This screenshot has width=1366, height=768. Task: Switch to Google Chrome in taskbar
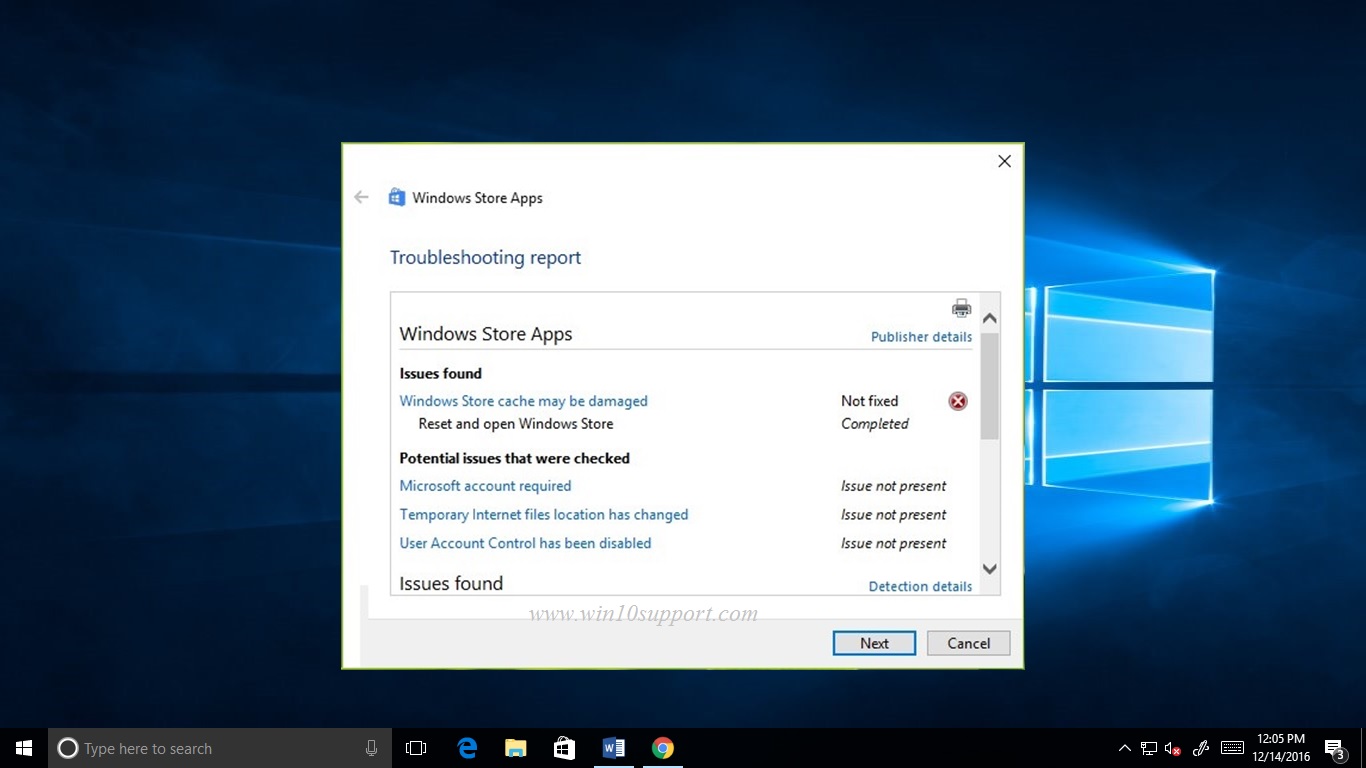tap(663, 748)
